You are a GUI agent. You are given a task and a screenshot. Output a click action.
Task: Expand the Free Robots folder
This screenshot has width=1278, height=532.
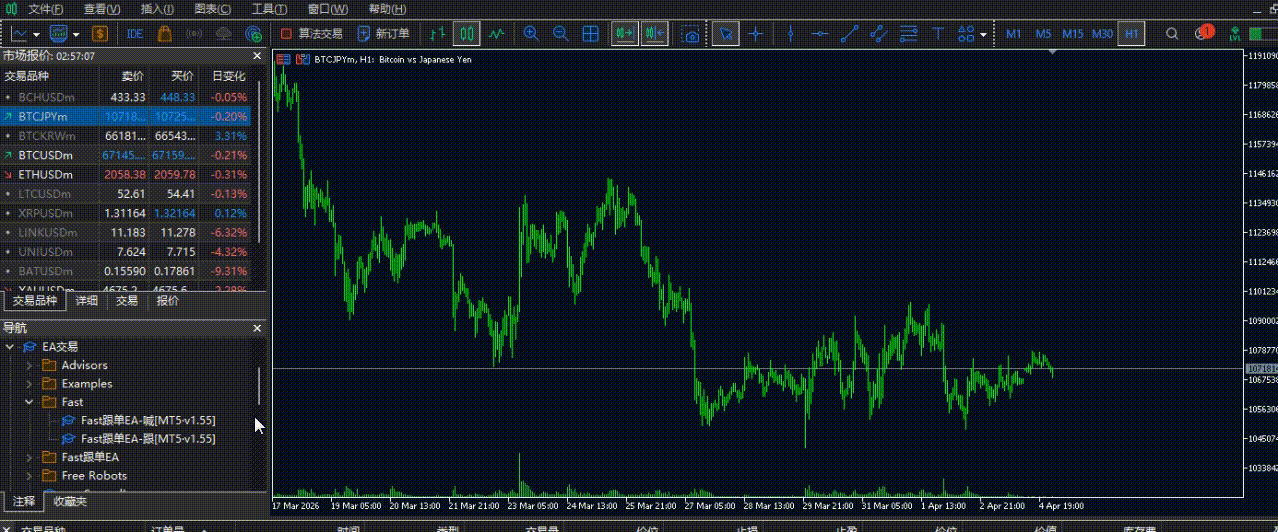pyautogui.click(x=28, y=475)
